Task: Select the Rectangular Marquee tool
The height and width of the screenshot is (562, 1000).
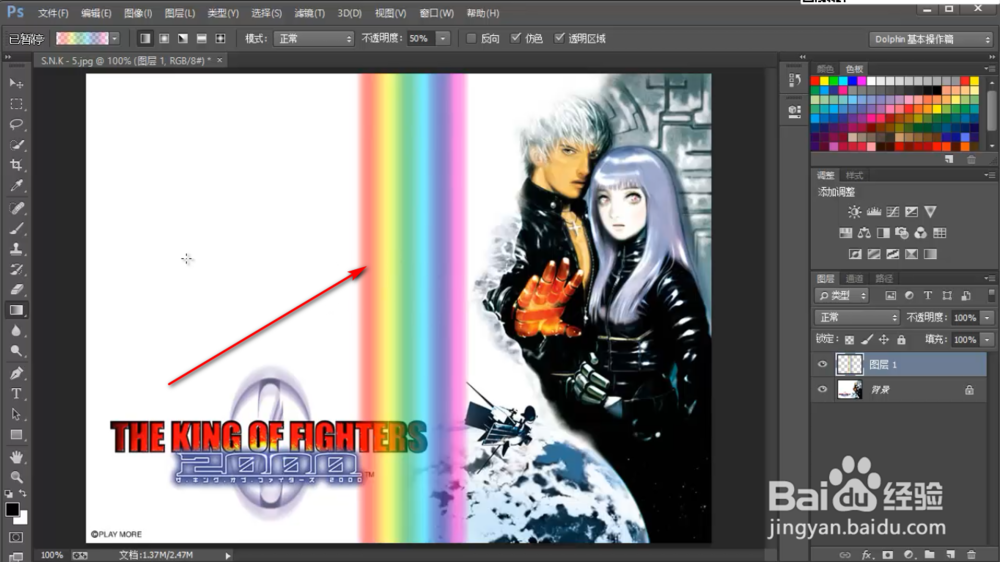Action: [16, 104]
